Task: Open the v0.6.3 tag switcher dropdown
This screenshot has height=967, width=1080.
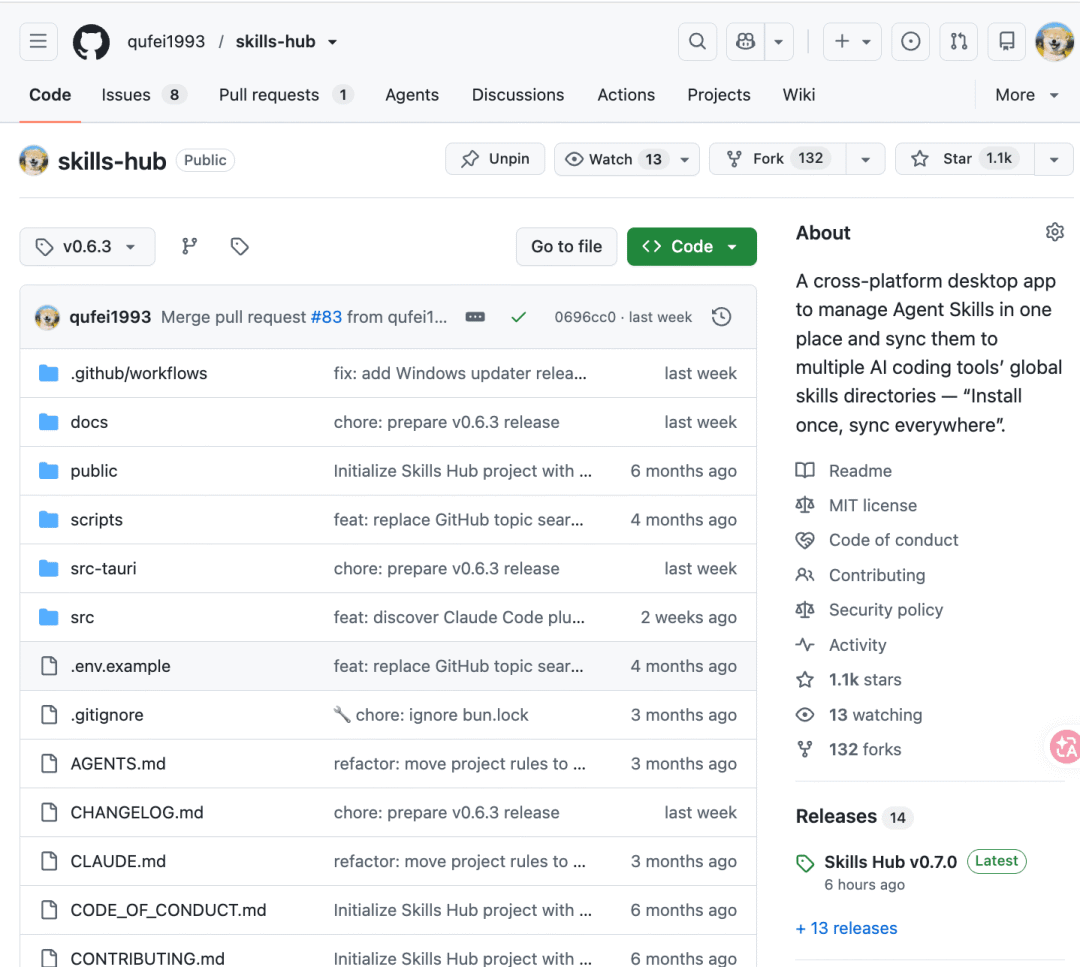Action: point(87,247)
